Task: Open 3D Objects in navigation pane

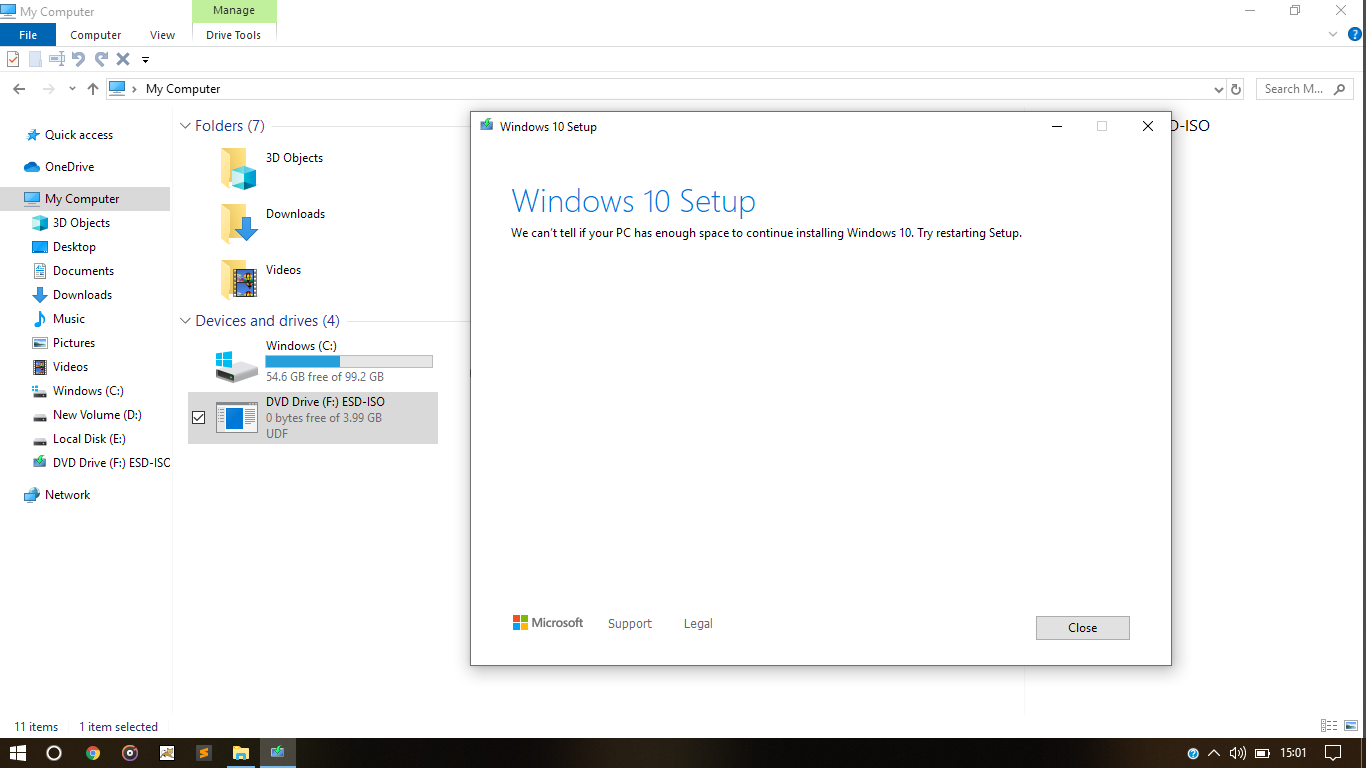Action: click(81, 223)
